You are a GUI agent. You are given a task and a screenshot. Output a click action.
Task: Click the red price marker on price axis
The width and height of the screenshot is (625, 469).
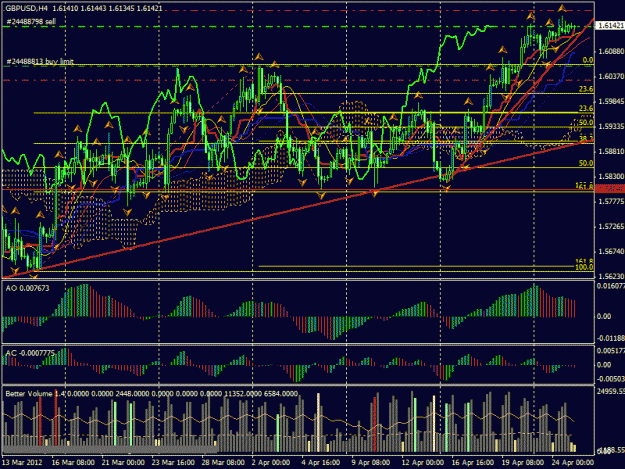coord(609,188)
